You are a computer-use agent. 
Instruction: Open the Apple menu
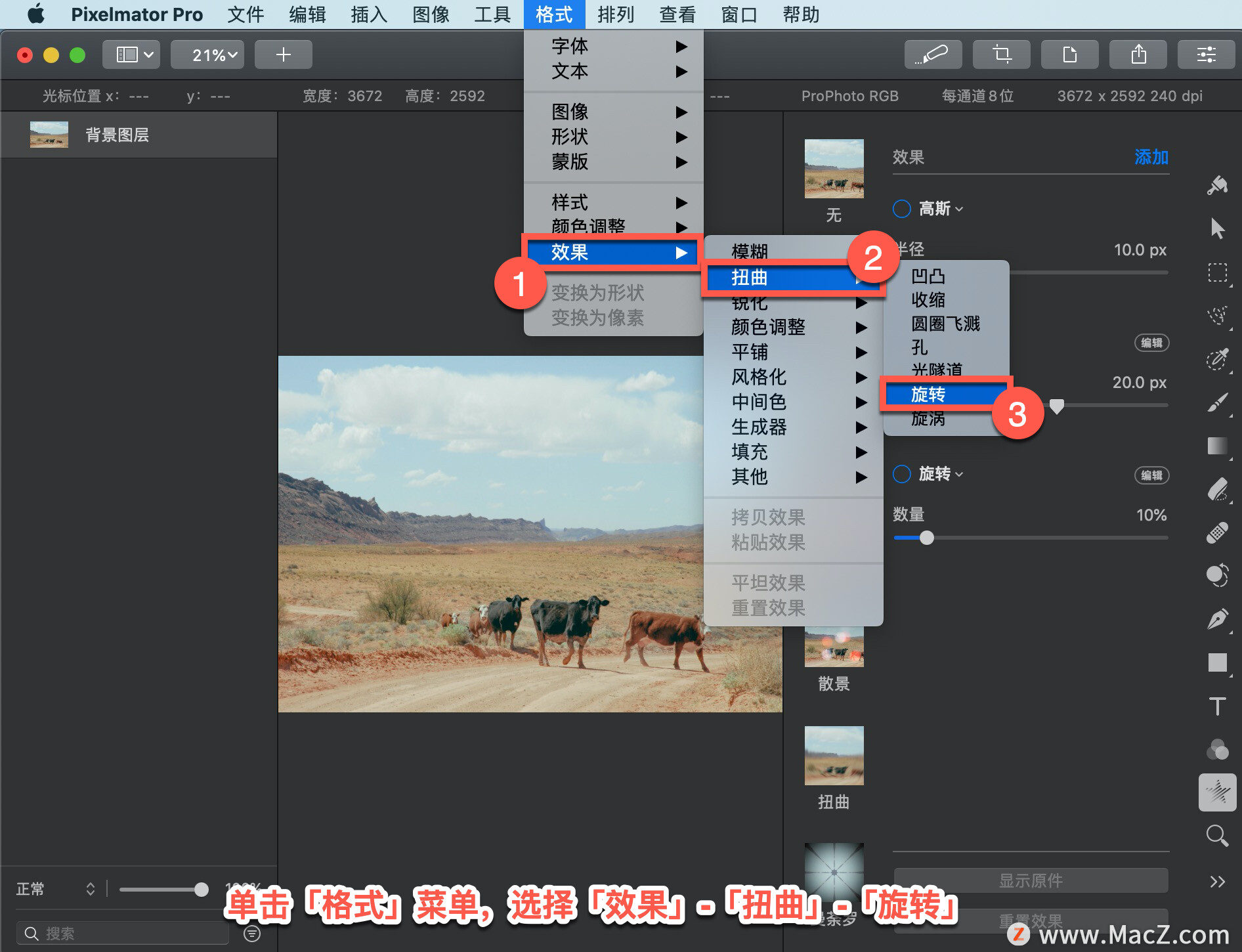click(36, 14)
